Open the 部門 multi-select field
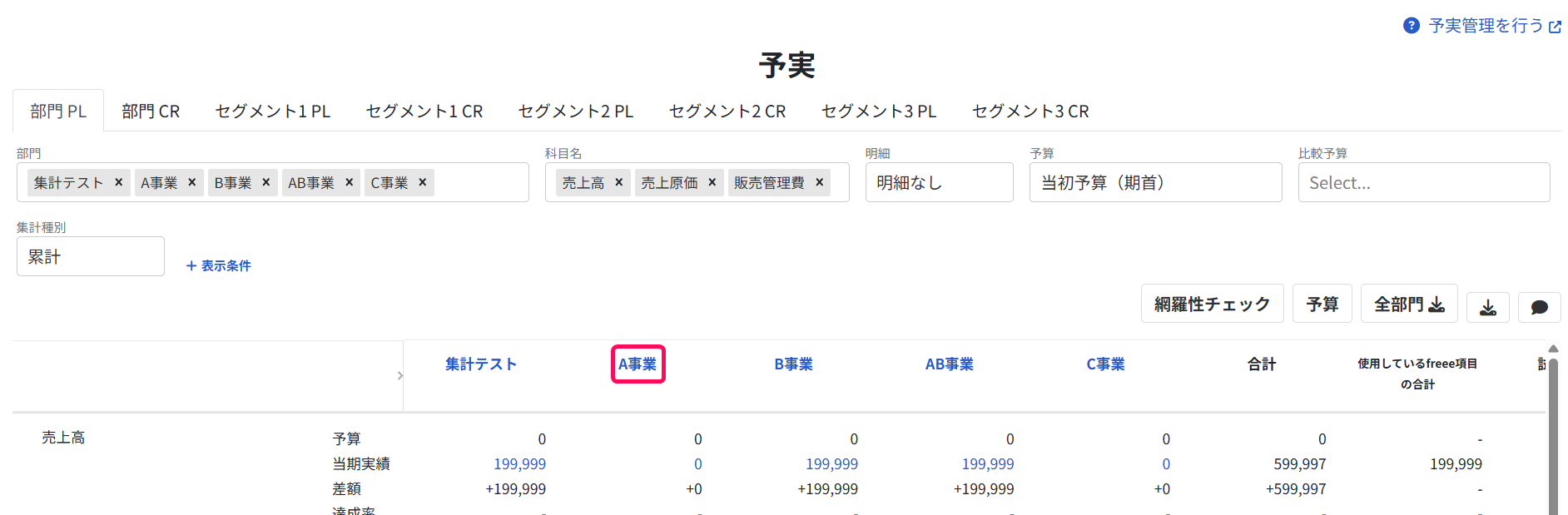 click(x=273, y=182)
